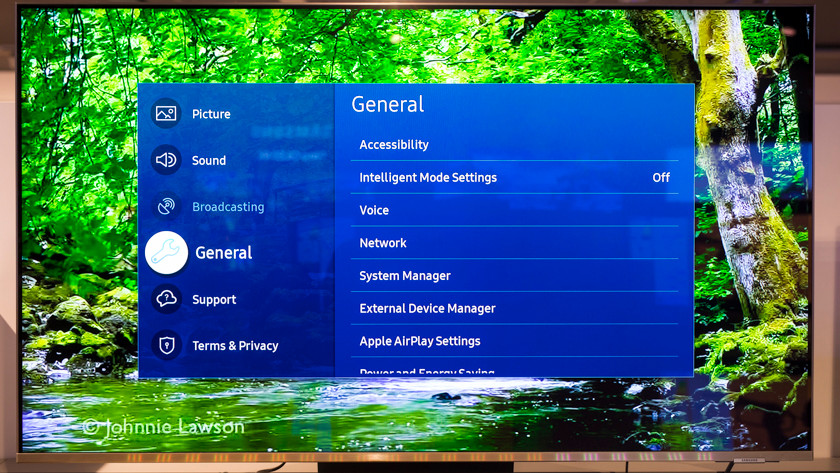Select the Terms & Privacy label
Image resolution: width=840 pixels, height=473 pixels.
pyautogui.click(x=235, y=346)
